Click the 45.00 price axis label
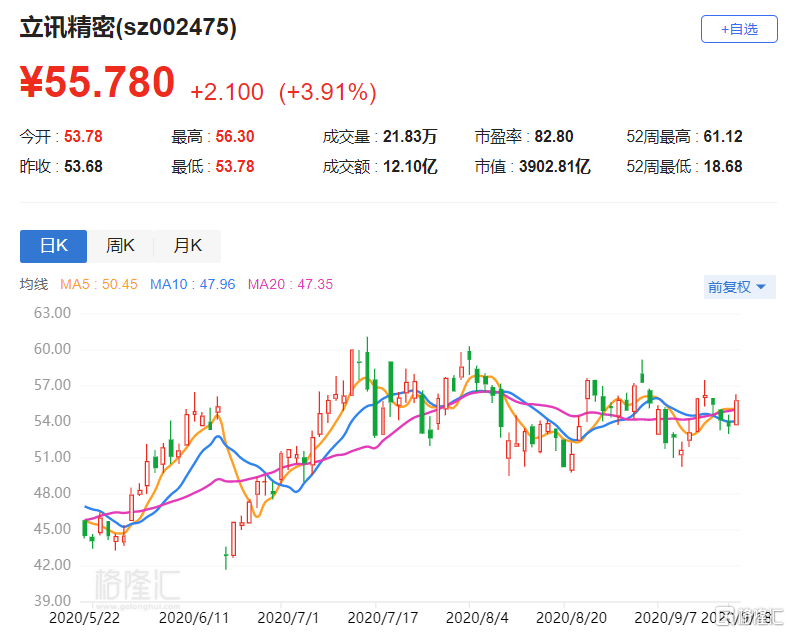This screenshot has width=790, height=633. (52, 529)
